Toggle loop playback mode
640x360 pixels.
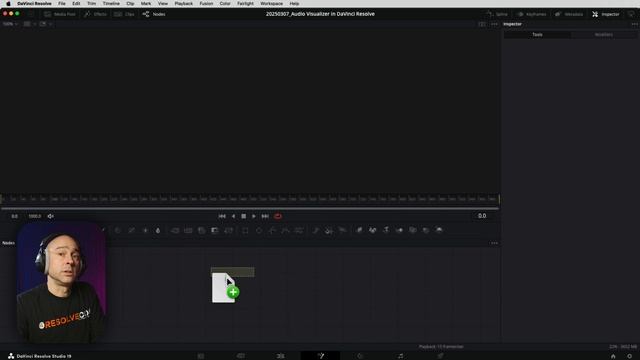coord(278,216)
